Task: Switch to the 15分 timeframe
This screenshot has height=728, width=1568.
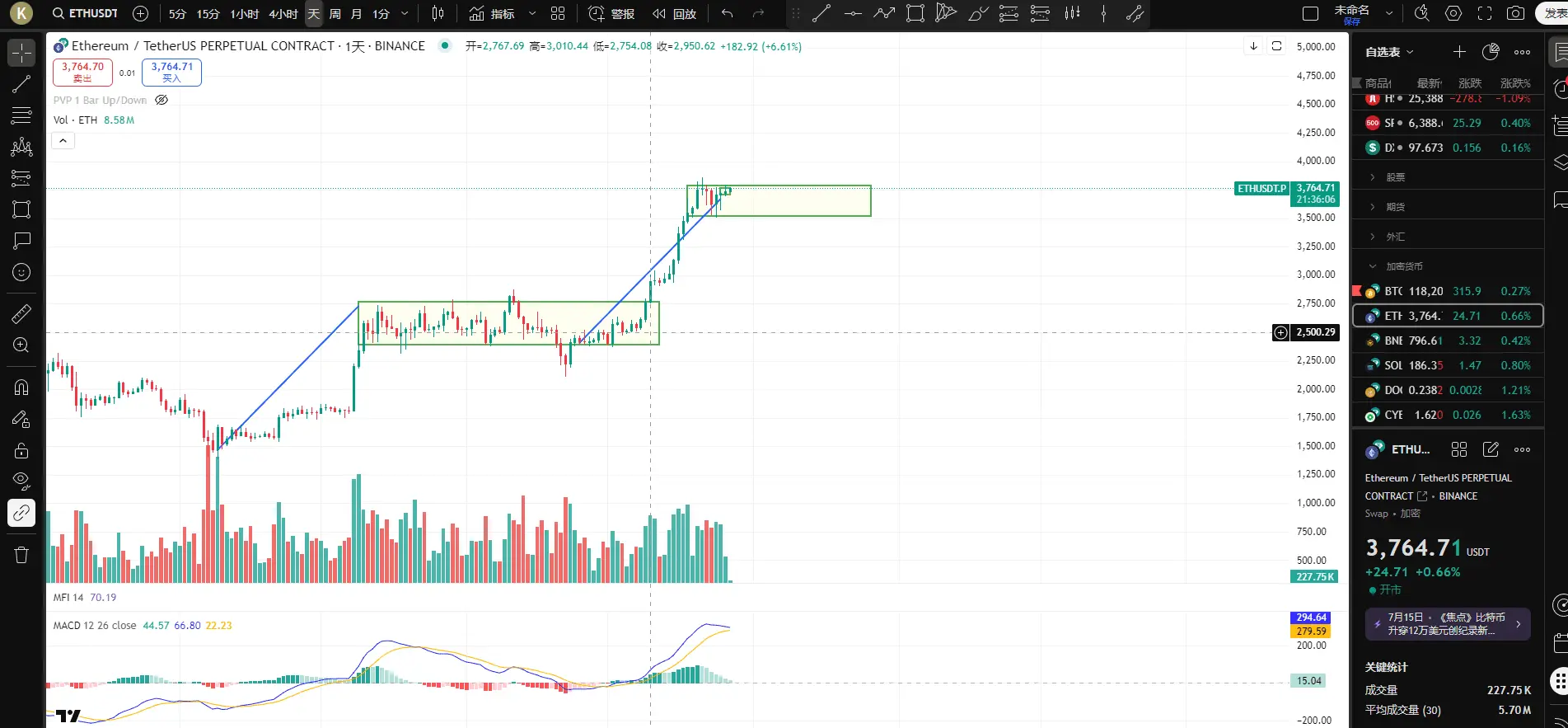Action: coord(208,14)
